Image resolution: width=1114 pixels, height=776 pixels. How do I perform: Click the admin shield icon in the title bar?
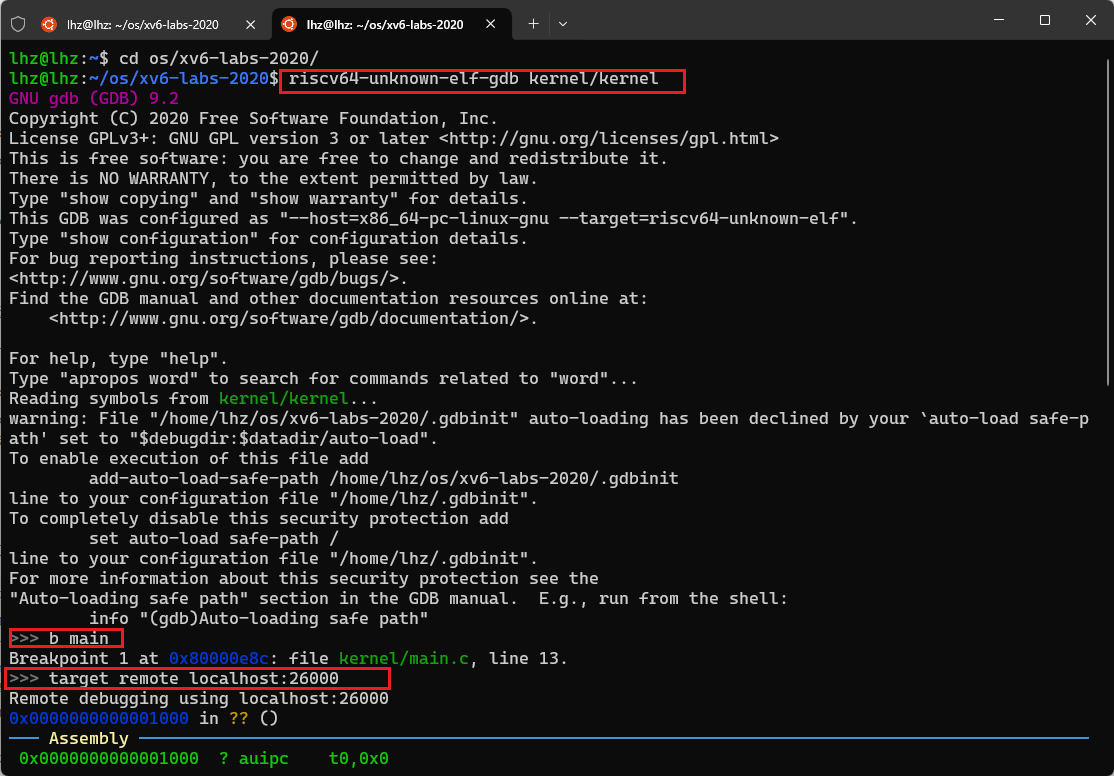tap(17, 23)
